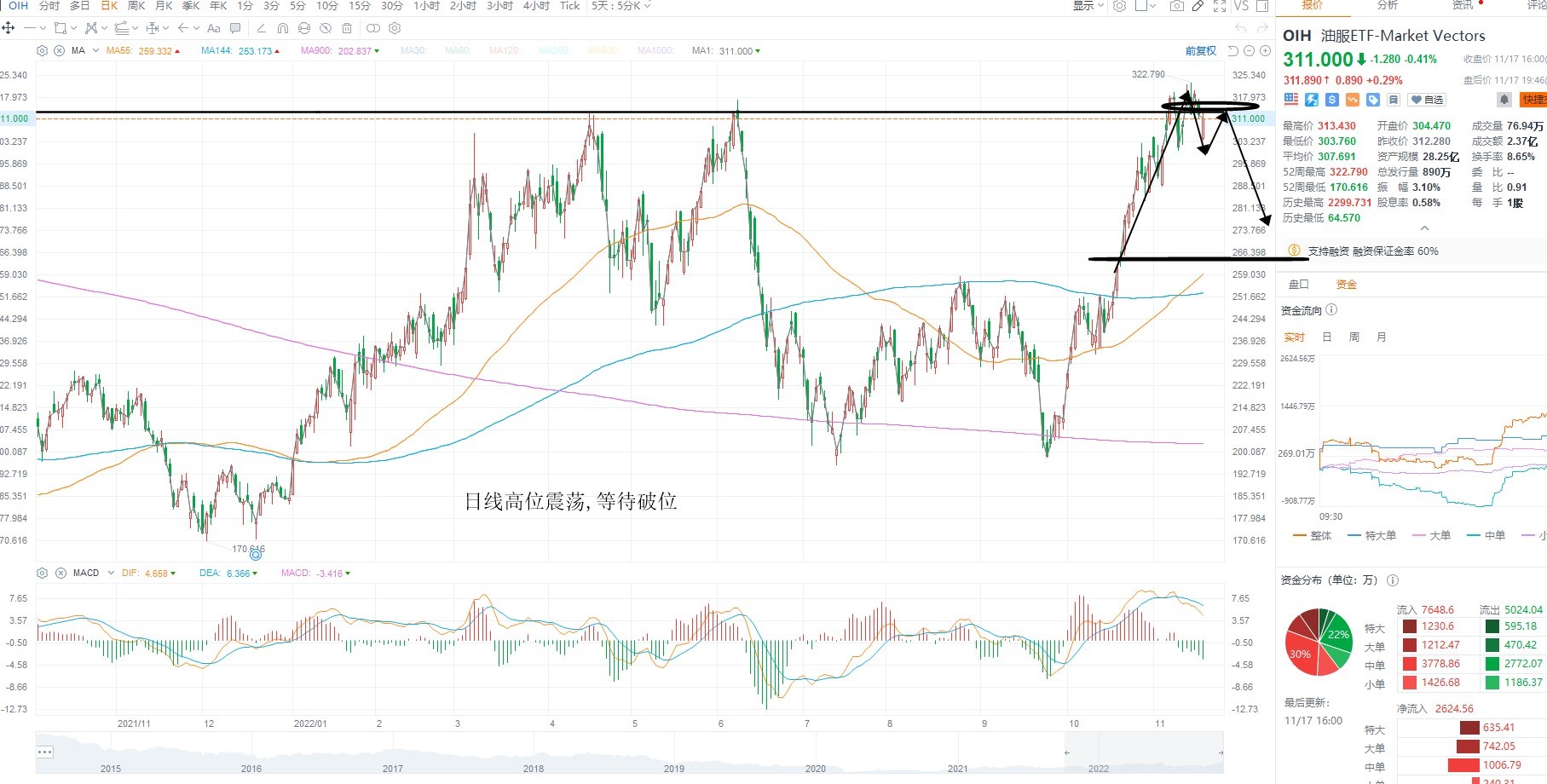The width and height of the screenshot is (1547, 784).
Task: Select the Tick timeframe
Action: pos(569,6)
